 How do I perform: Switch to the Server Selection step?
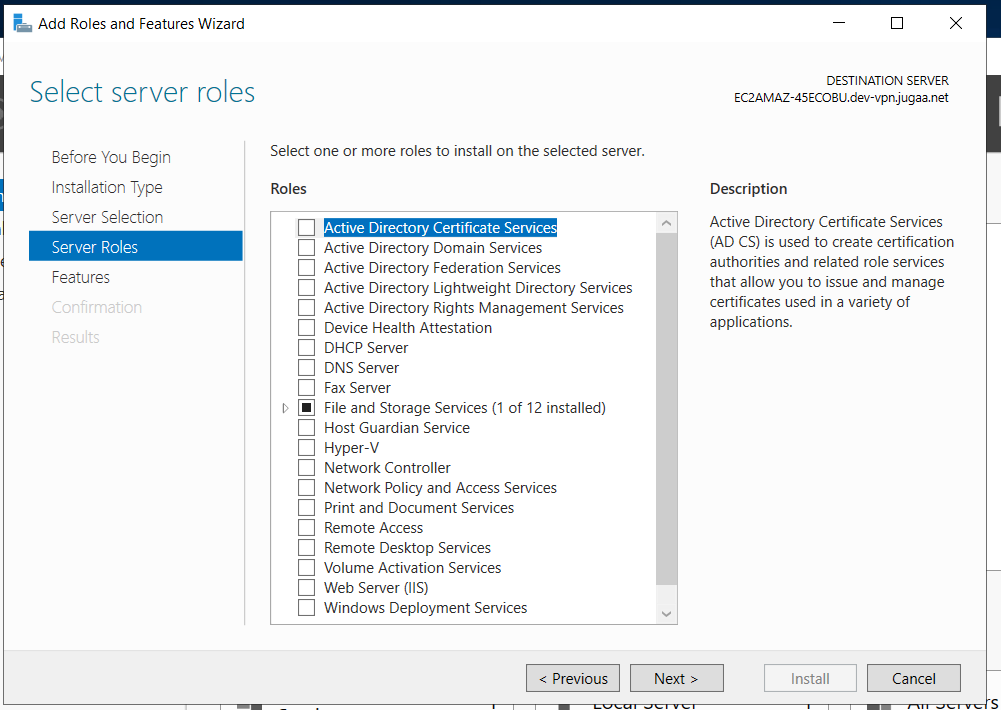click(107, 217)
